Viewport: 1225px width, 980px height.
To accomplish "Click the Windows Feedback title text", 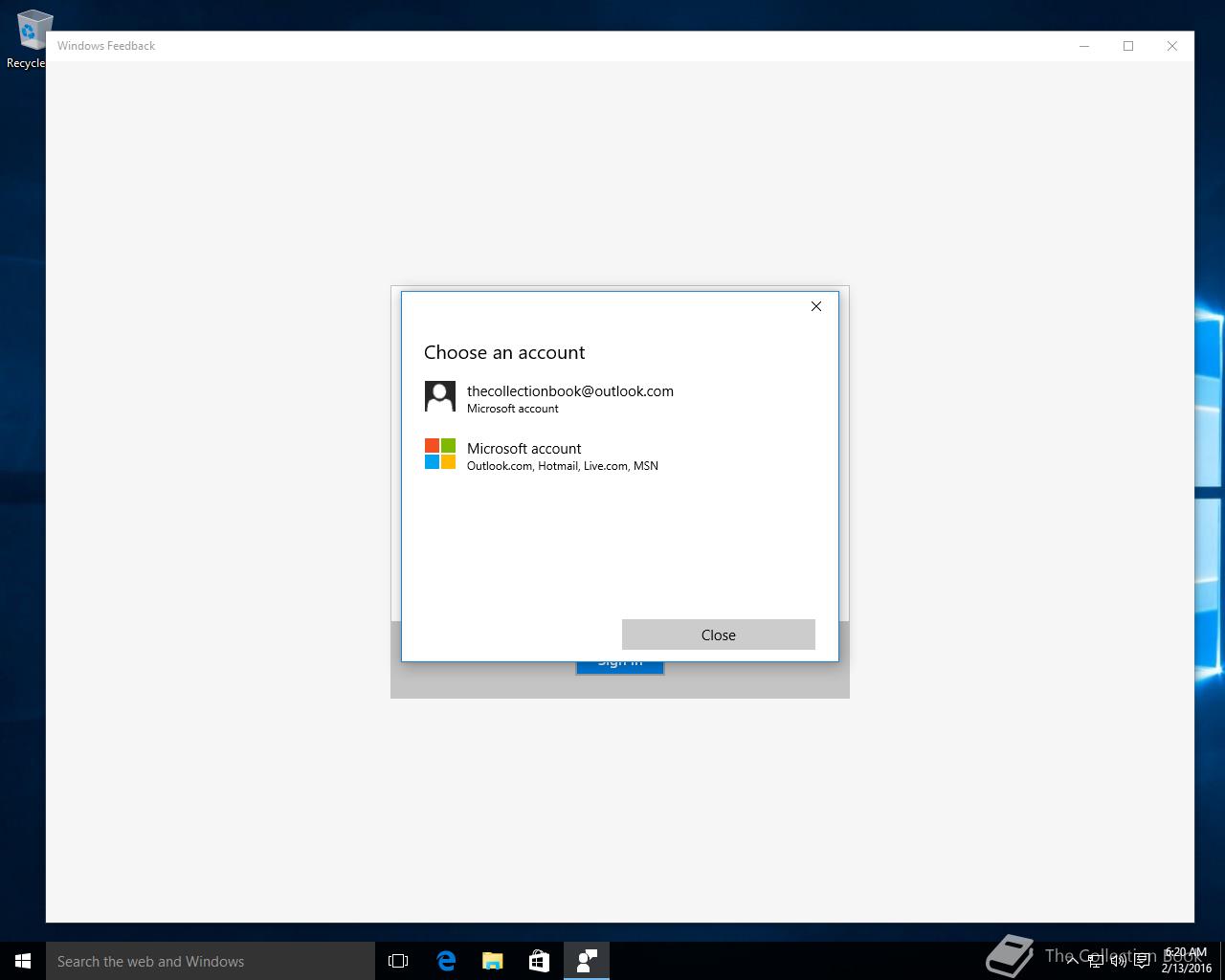I will [106, 46].
